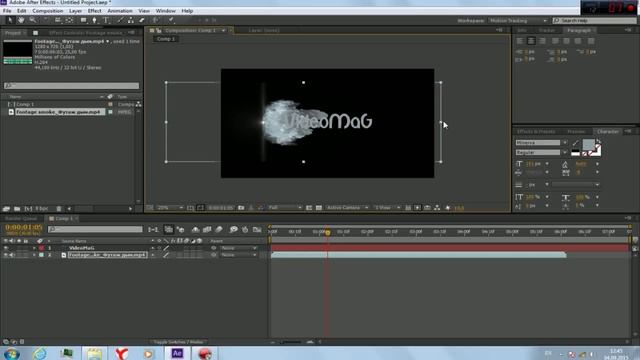Image resolution: width=640 pixels, height=360 pixels.
Task: Open the Graph Editor
Action: [257, 229]
